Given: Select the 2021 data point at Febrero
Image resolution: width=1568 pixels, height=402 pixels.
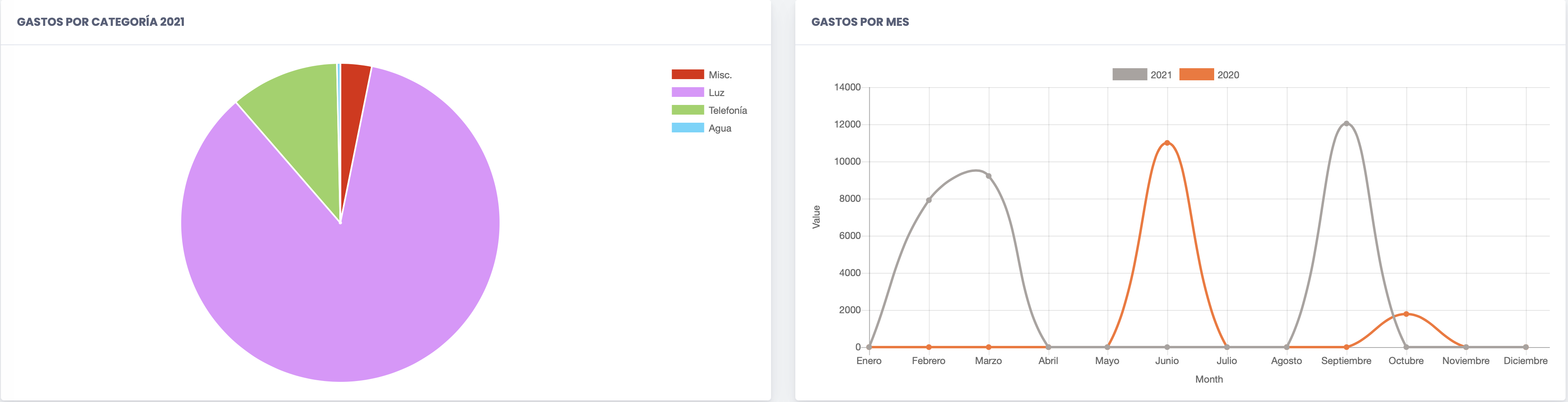Looking at the screenshot, I should pyautogui.click(x=929, y=200).
